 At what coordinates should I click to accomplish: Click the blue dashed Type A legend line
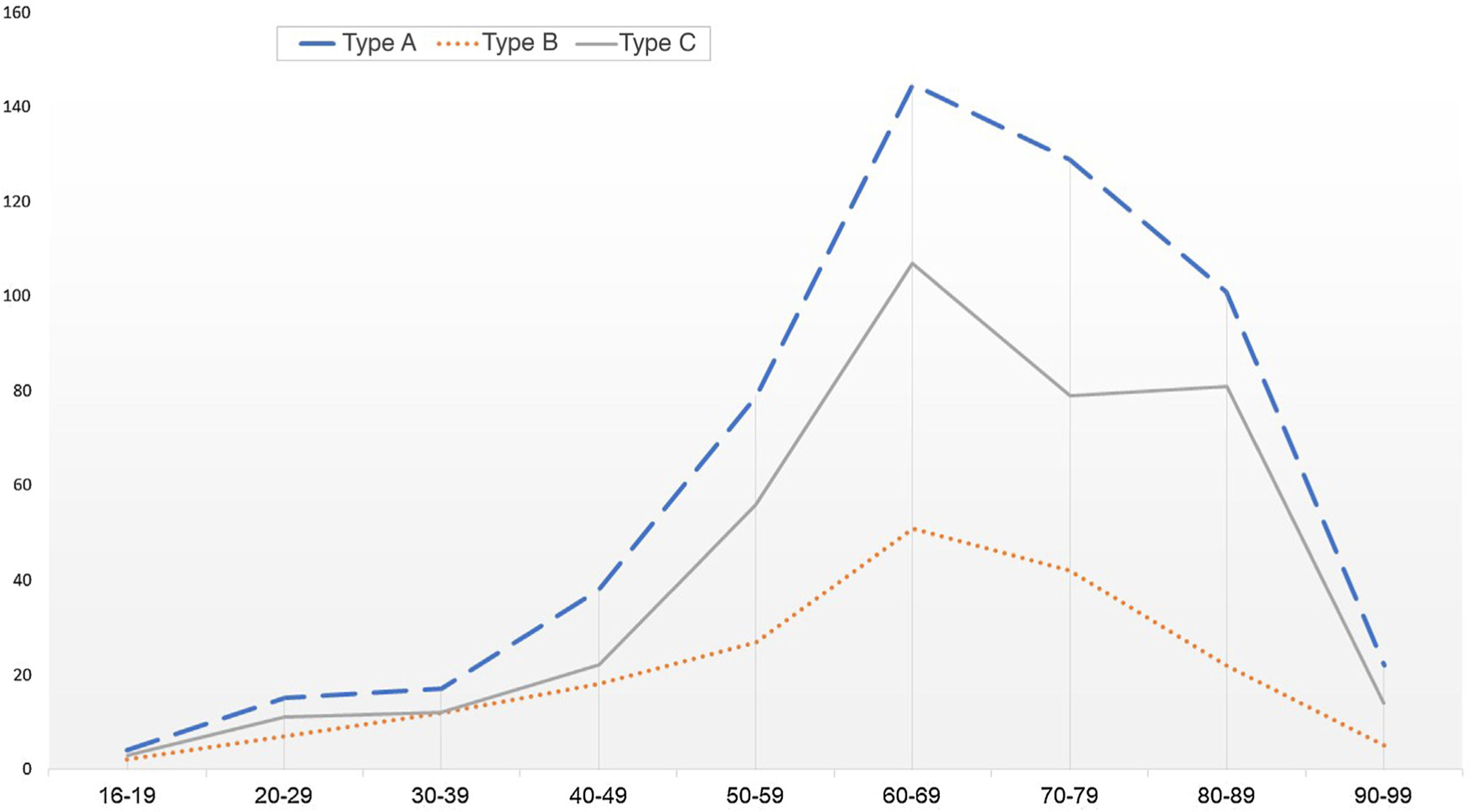(x=317, y=43)
